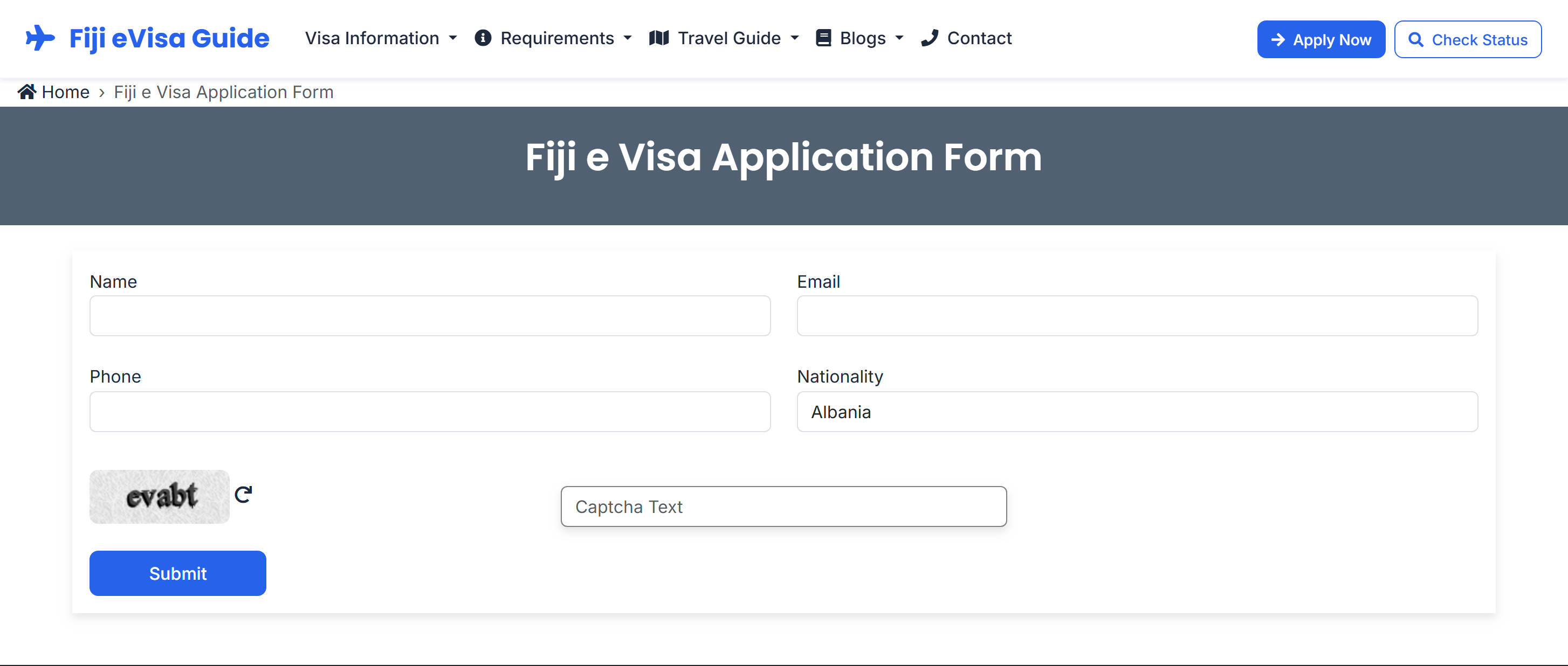Click the Contact phone icon
The height and width of the screenshot is (666, 1568).
930,38
